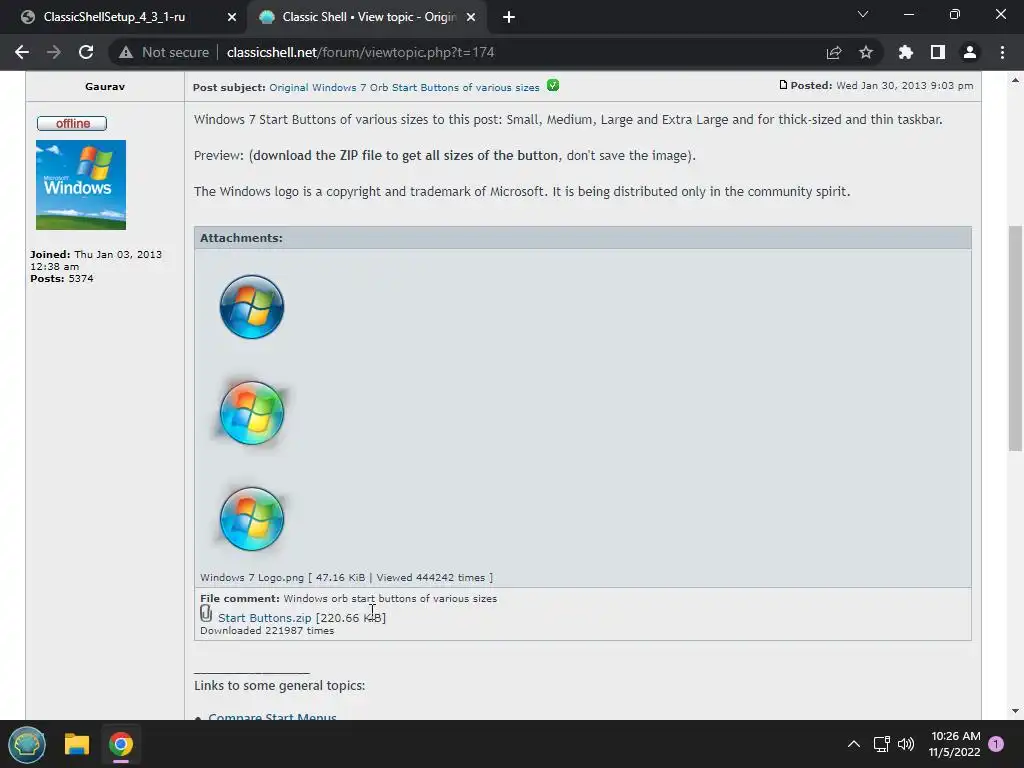This screenshot has width=1024, height=768.
Task: Click the third Windows orb image
Action: click(251, 519)
